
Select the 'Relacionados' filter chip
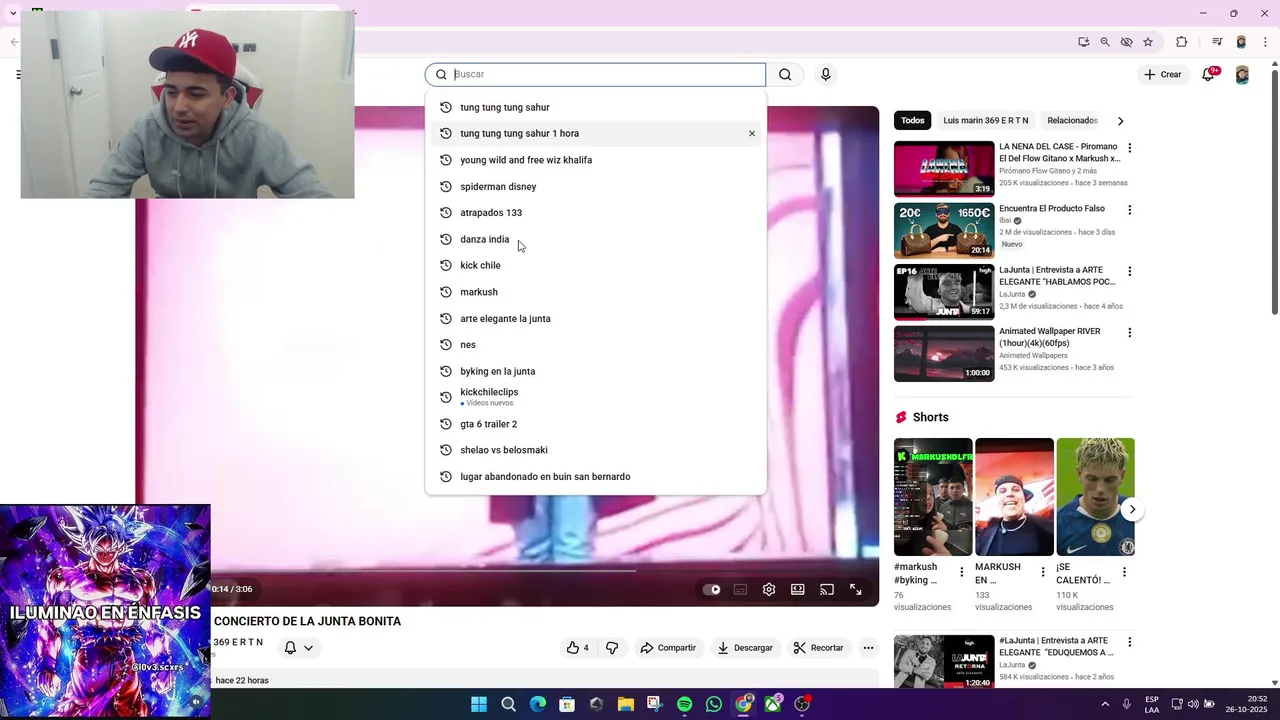1072,121
